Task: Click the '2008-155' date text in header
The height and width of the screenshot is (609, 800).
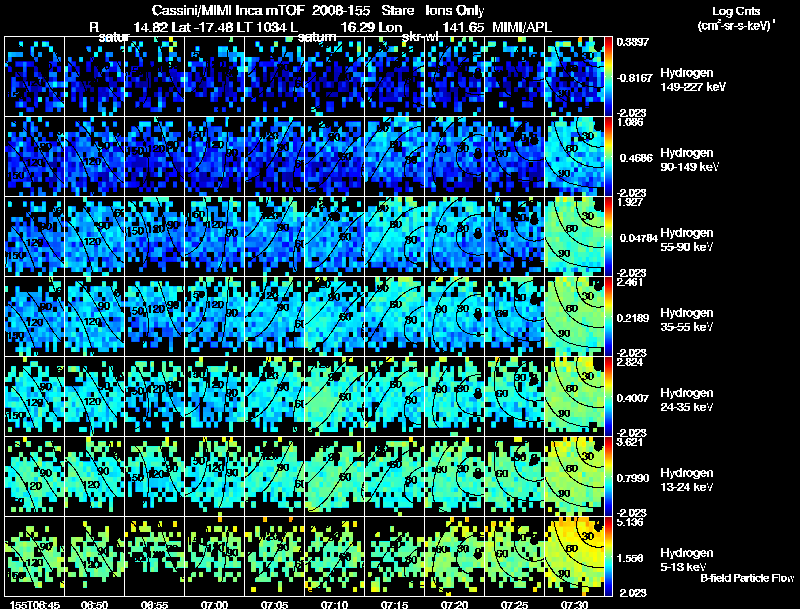Action: click(341, 11)
